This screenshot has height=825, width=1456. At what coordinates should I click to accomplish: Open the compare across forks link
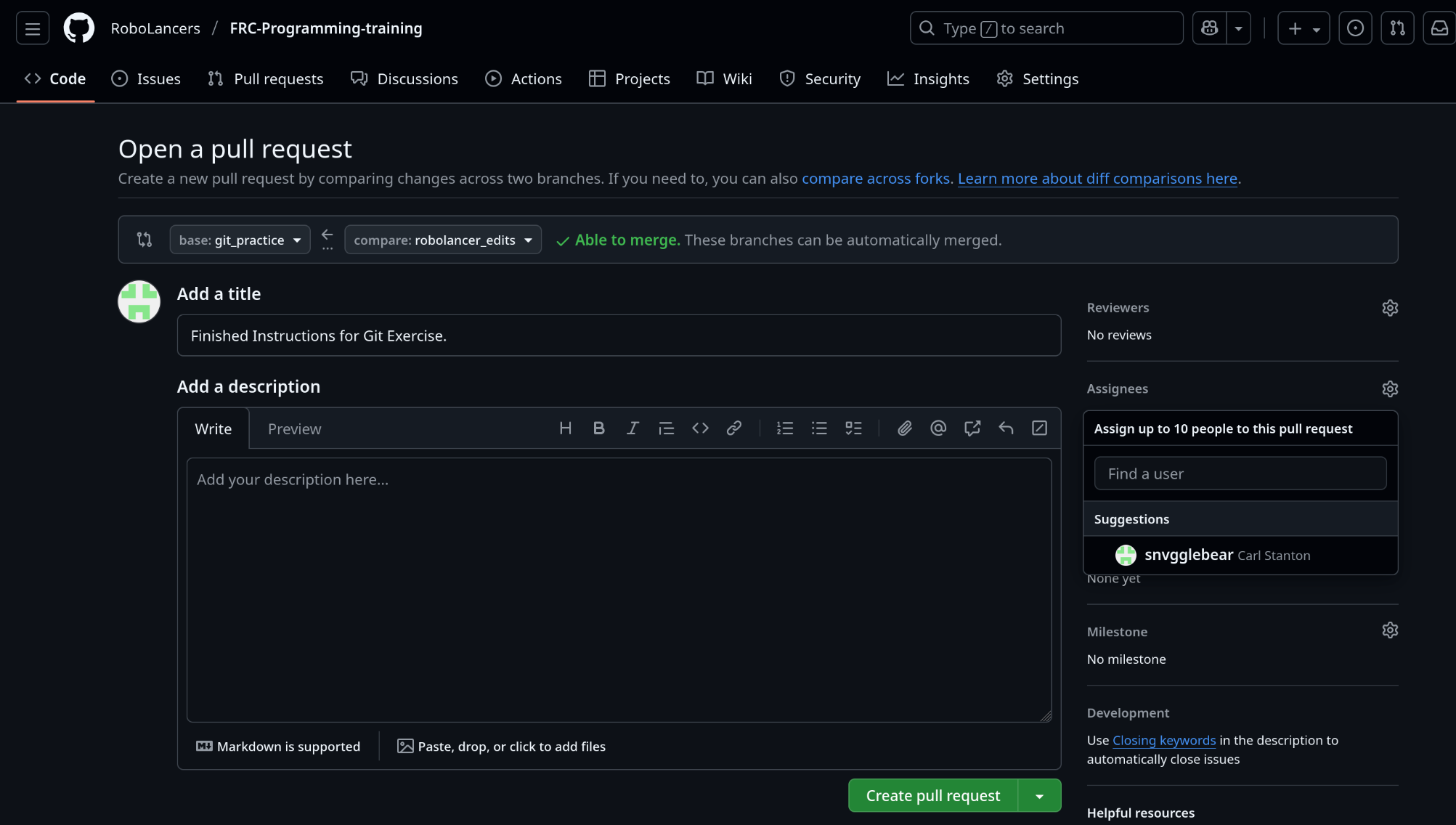(876, 178)
